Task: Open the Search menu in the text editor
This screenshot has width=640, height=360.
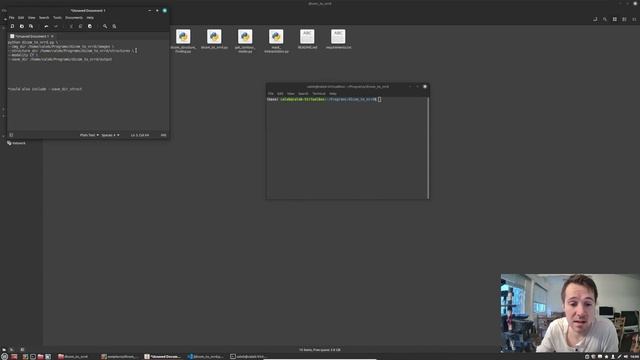Action: pyautogui.click(x=44, y=18)
